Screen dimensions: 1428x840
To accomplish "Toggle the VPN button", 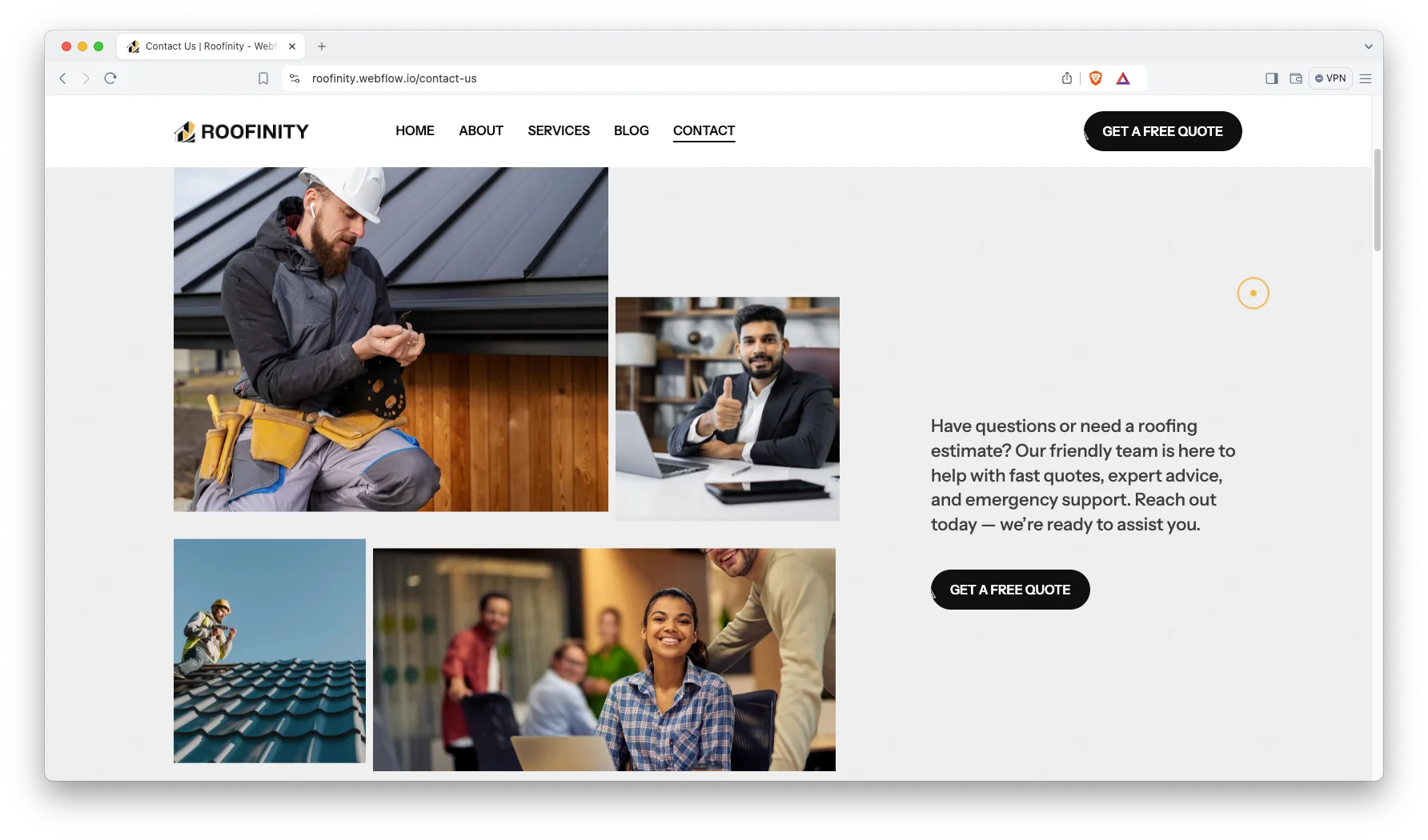I will pyautogui.click(x=1330, y=78).
